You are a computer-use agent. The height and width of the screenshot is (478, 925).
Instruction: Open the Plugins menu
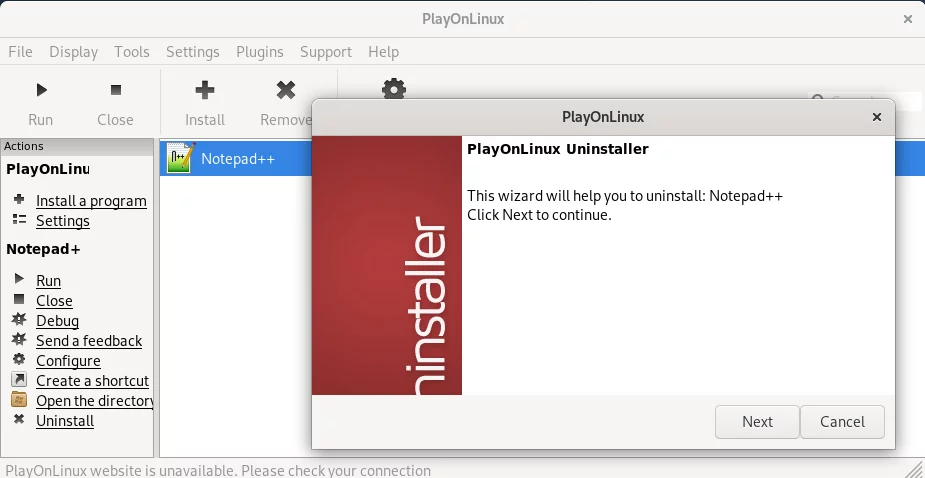[x=260, y=52]
